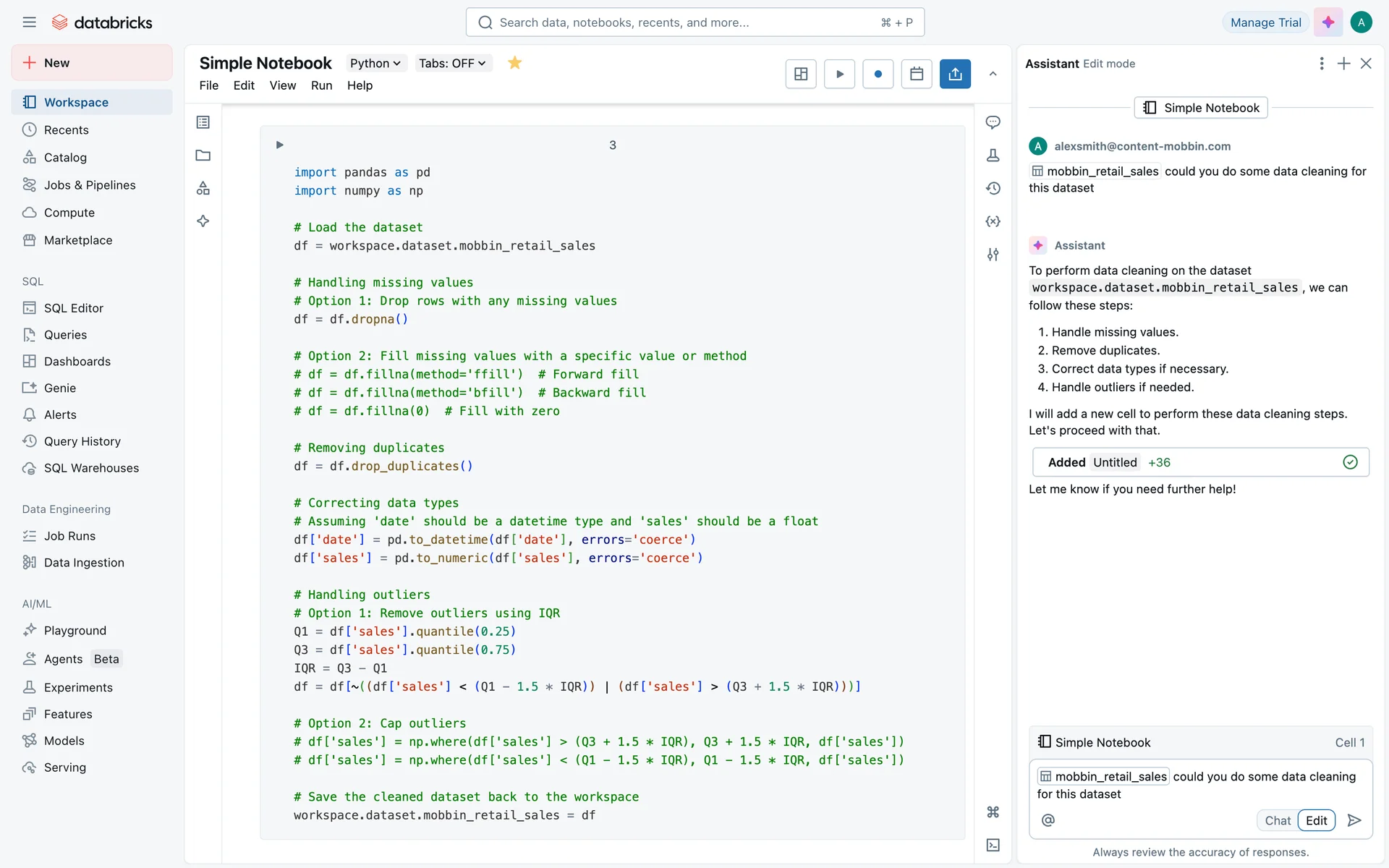Switch assistant input to Edit mode
1389x868 pixels.
click(1316, 820)
